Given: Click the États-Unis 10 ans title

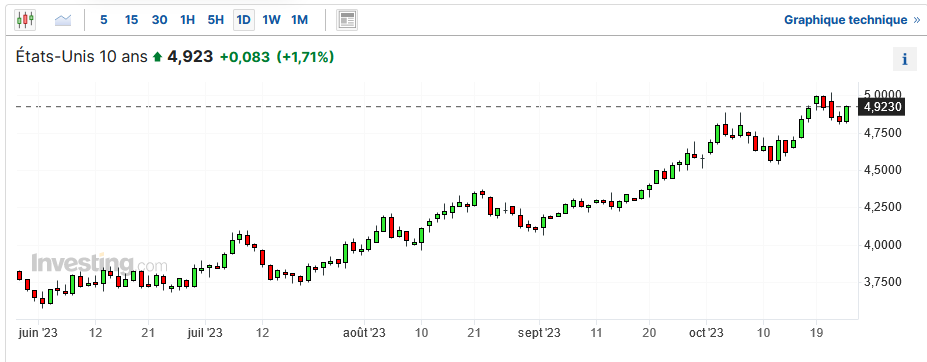Looking at the screenshot, I should pos(82,57).
